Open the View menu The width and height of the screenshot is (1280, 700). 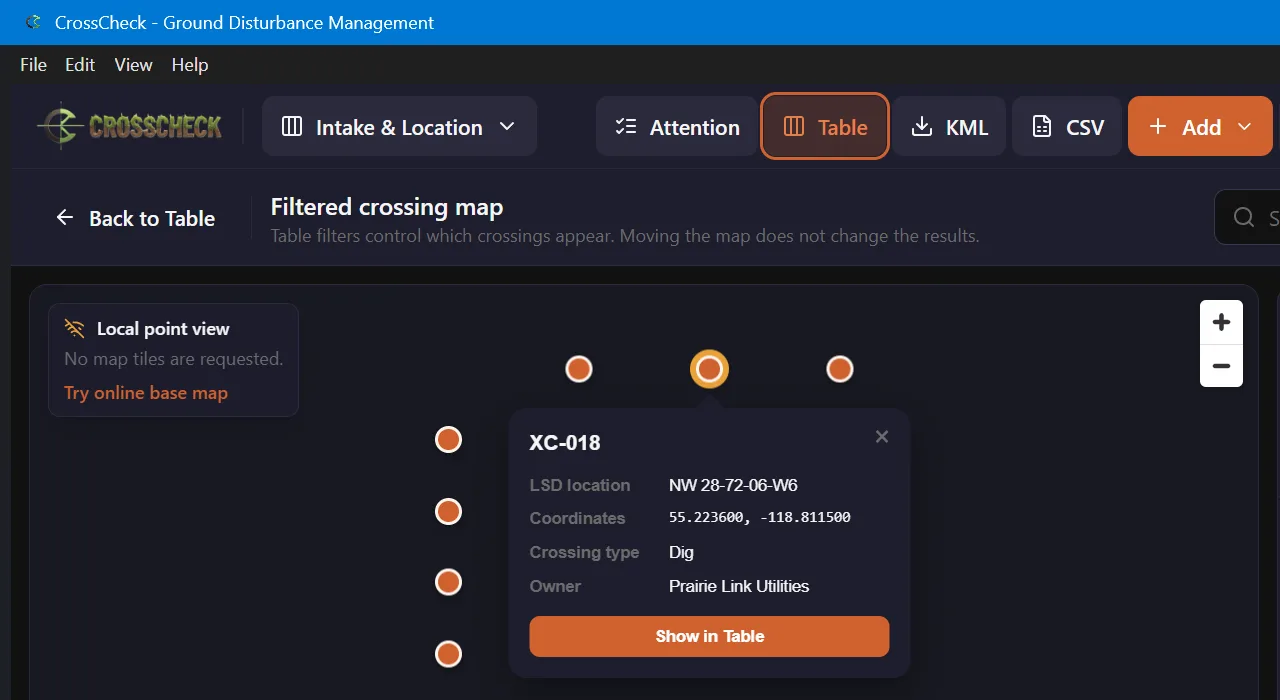pyautogui.click(x=133, y=64)
